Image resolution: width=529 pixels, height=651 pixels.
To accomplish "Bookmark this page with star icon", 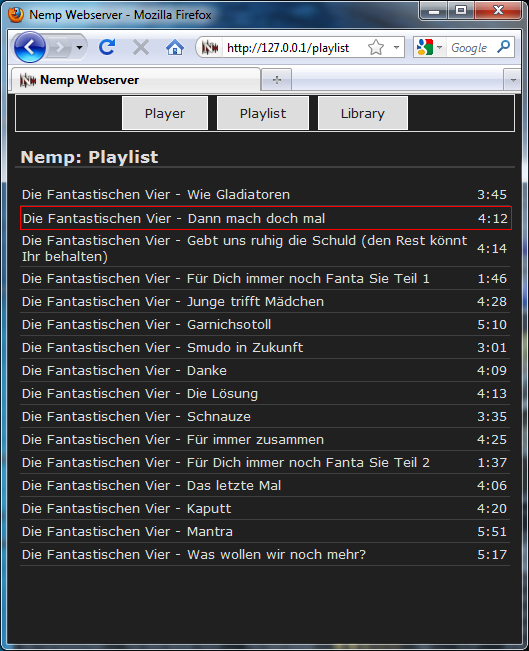I will point(376,47).
